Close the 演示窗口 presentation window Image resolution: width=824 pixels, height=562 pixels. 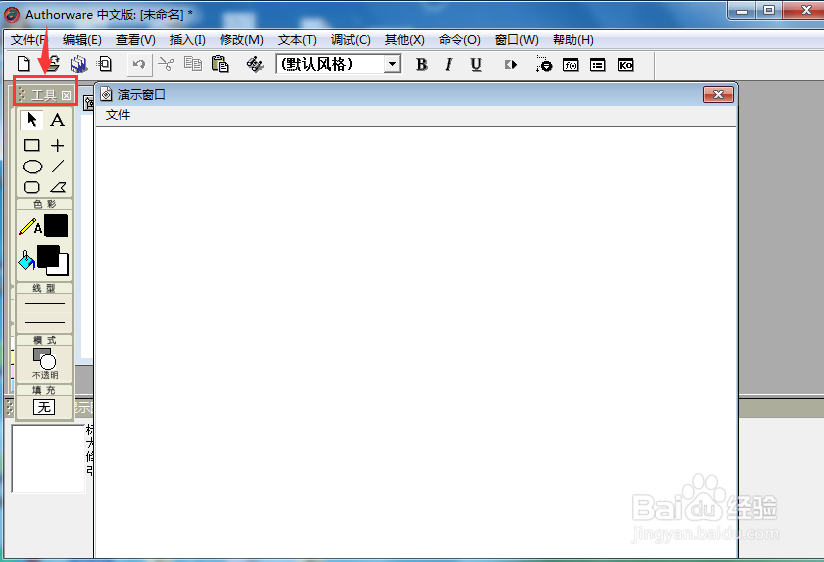point(718,95)
